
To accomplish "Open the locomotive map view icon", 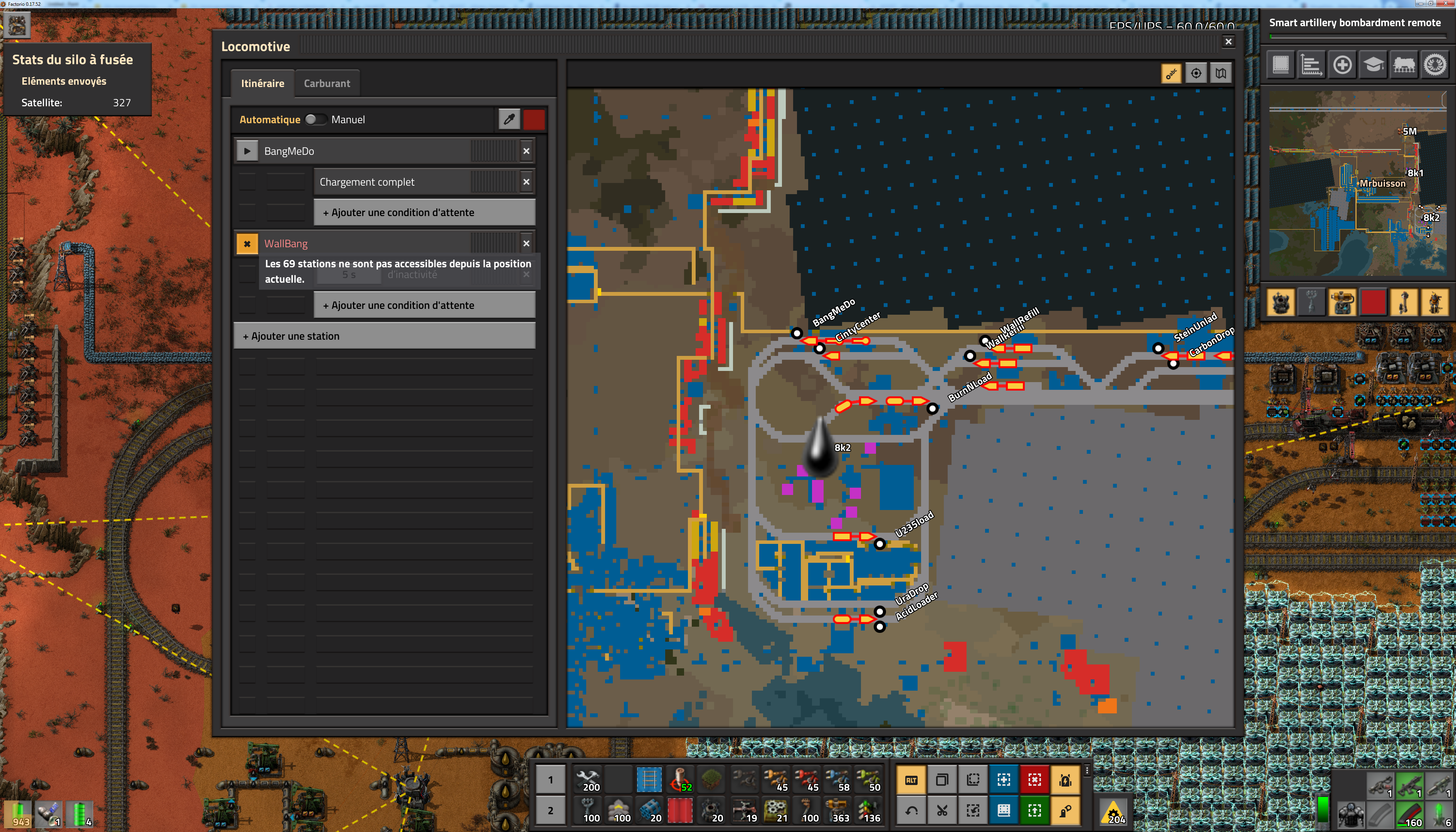I will 1221,73.
